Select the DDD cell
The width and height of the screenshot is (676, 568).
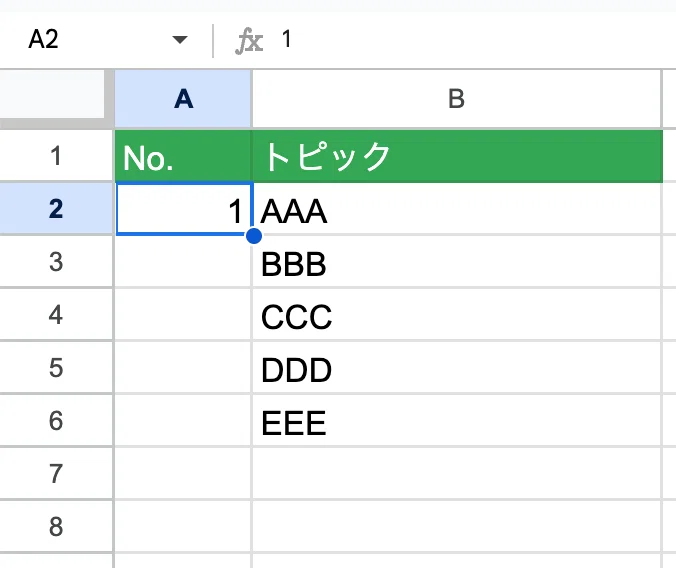(x=457, y=368)
